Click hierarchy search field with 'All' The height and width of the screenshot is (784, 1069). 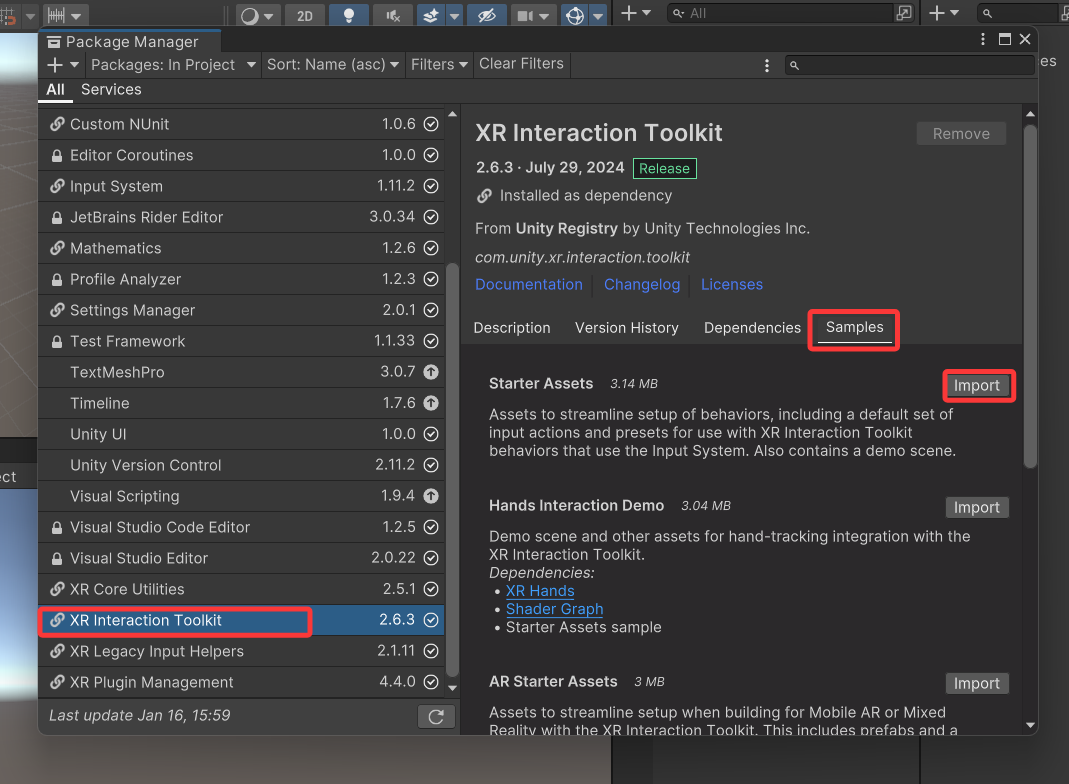point(781,13)
